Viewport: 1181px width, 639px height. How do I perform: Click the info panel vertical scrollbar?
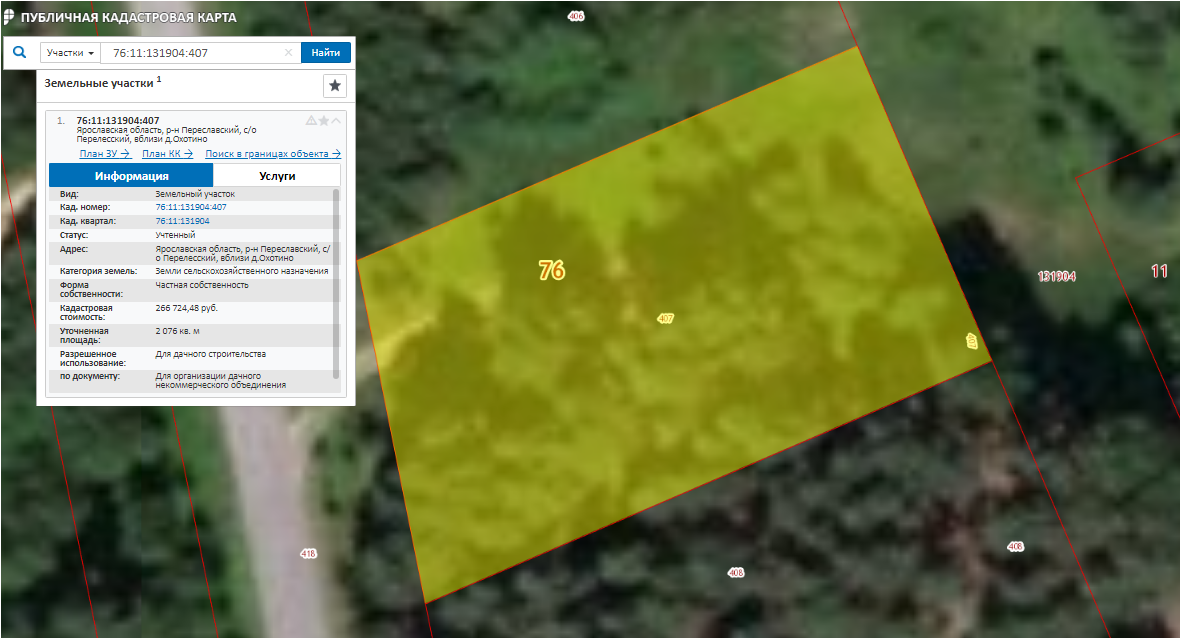pos(336,283)
